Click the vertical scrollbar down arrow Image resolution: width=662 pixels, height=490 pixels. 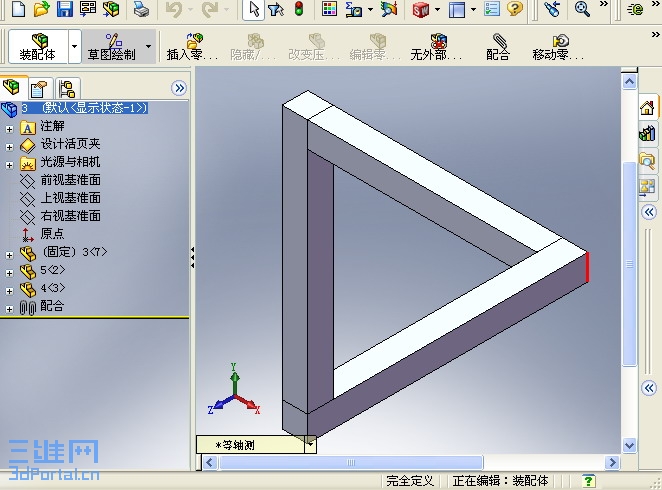[629, 445]
